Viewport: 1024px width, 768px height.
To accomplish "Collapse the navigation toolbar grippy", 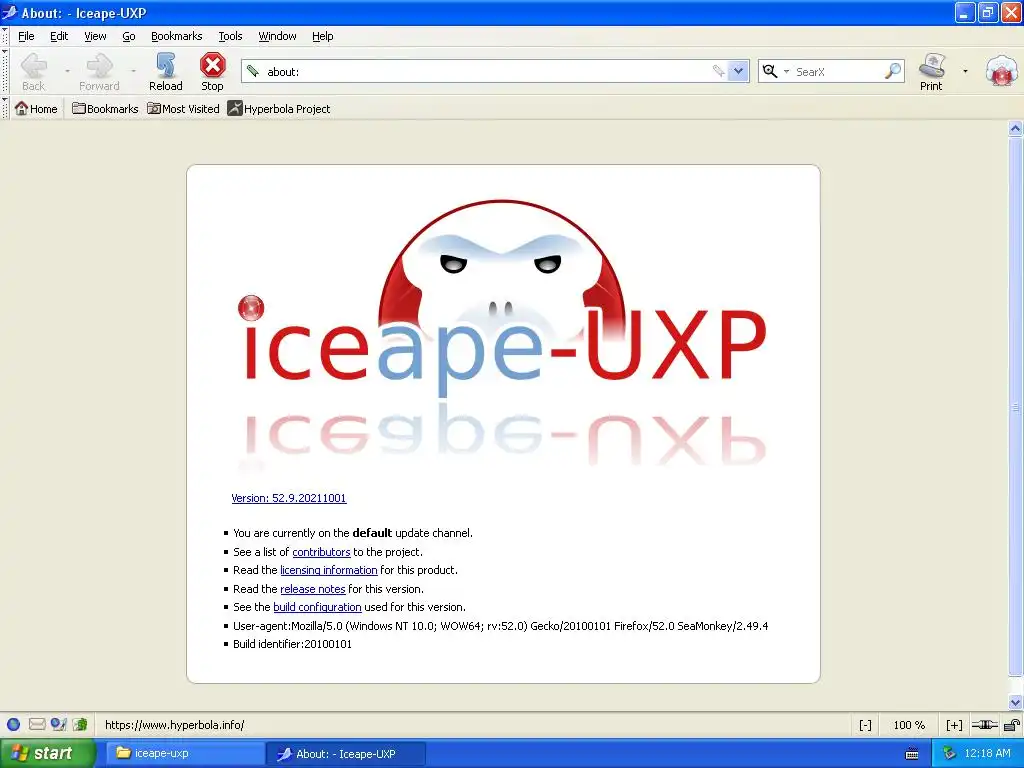I will tap(5, 72).
